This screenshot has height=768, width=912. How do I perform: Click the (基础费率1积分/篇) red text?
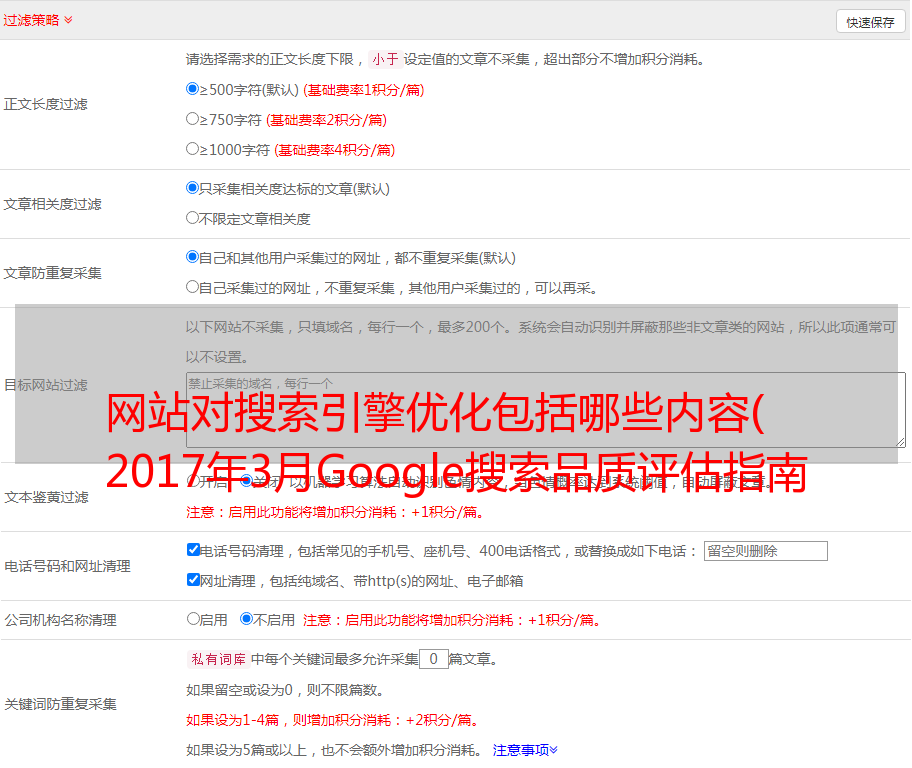[364, 90]
